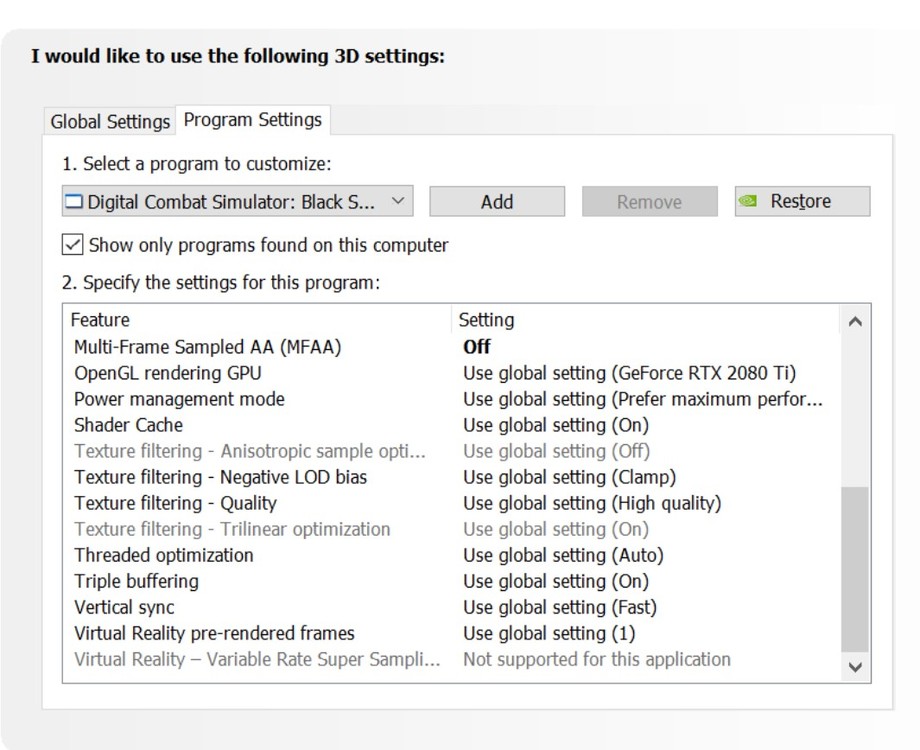Click the NVIDIA logo icon on Restore

tap(747, 201)
